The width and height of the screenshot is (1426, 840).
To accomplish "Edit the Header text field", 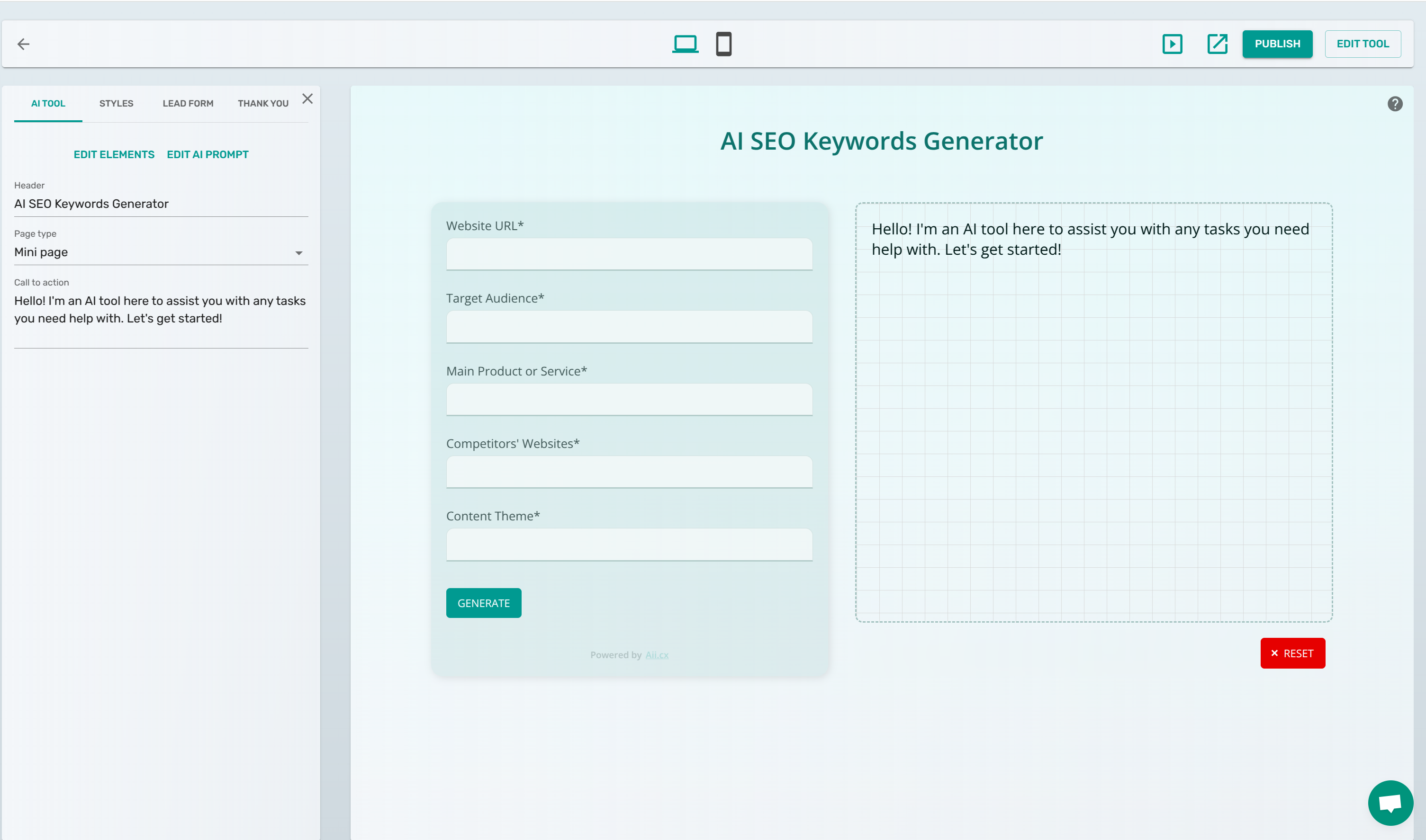I will click(161, 204).
